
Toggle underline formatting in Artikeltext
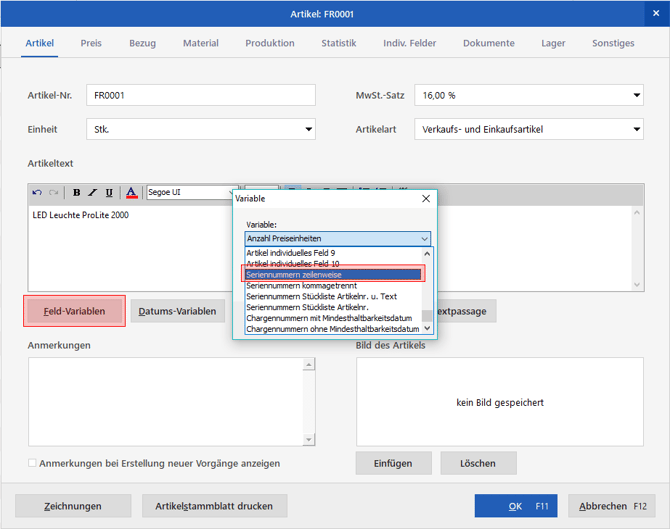[x=109, y=192]
